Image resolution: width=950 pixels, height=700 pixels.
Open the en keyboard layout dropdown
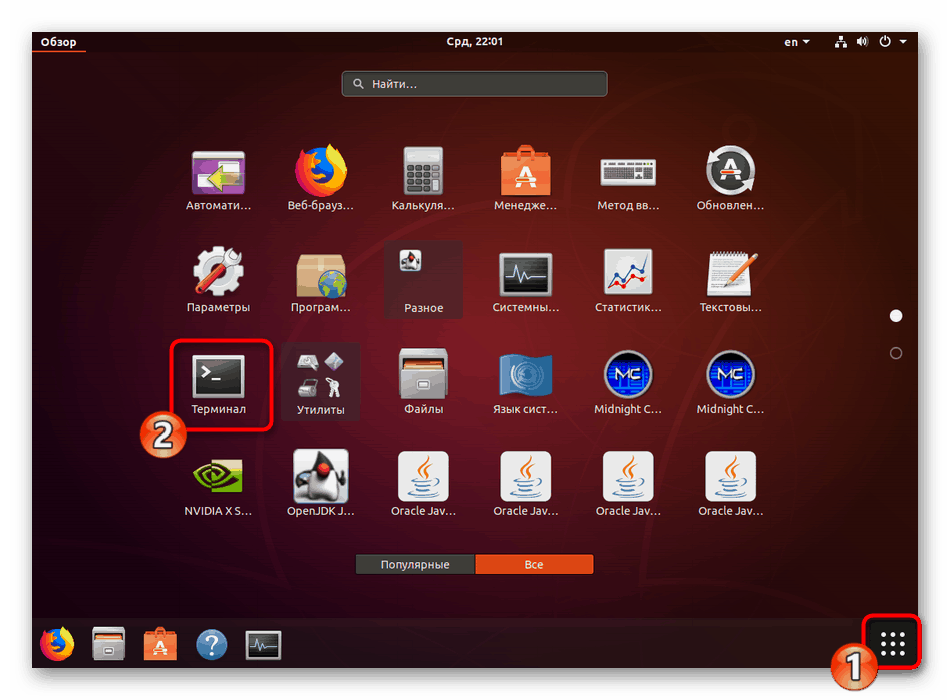797,42
